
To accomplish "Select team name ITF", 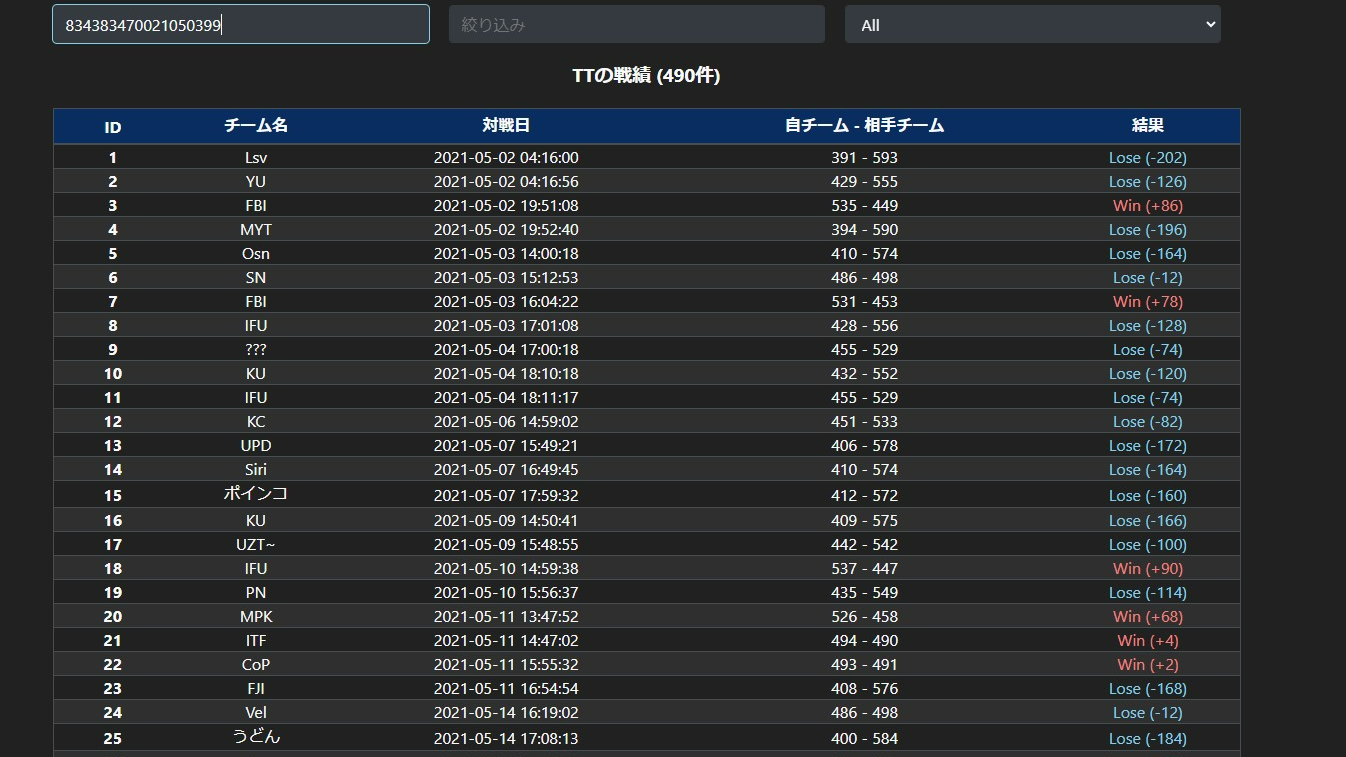I will tap(256, 640).
